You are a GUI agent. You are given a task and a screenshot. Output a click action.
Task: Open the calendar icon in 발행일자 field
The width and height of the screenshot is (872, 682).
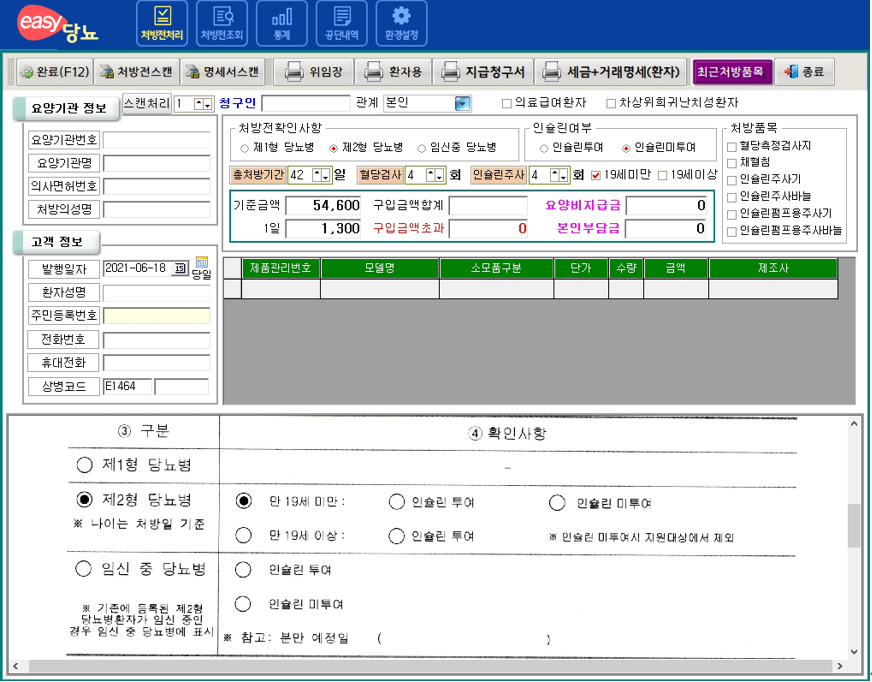click(180, 269)
